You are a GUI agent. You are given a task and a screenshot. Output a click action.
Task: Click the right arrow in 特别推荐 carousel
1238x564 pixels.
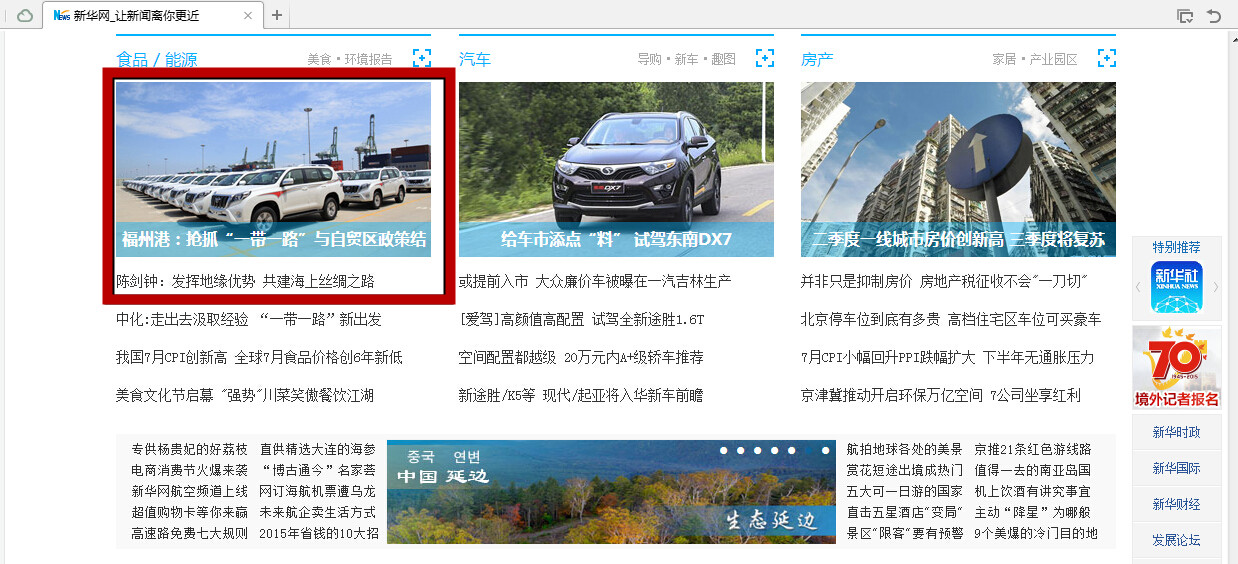(1215, 287)
